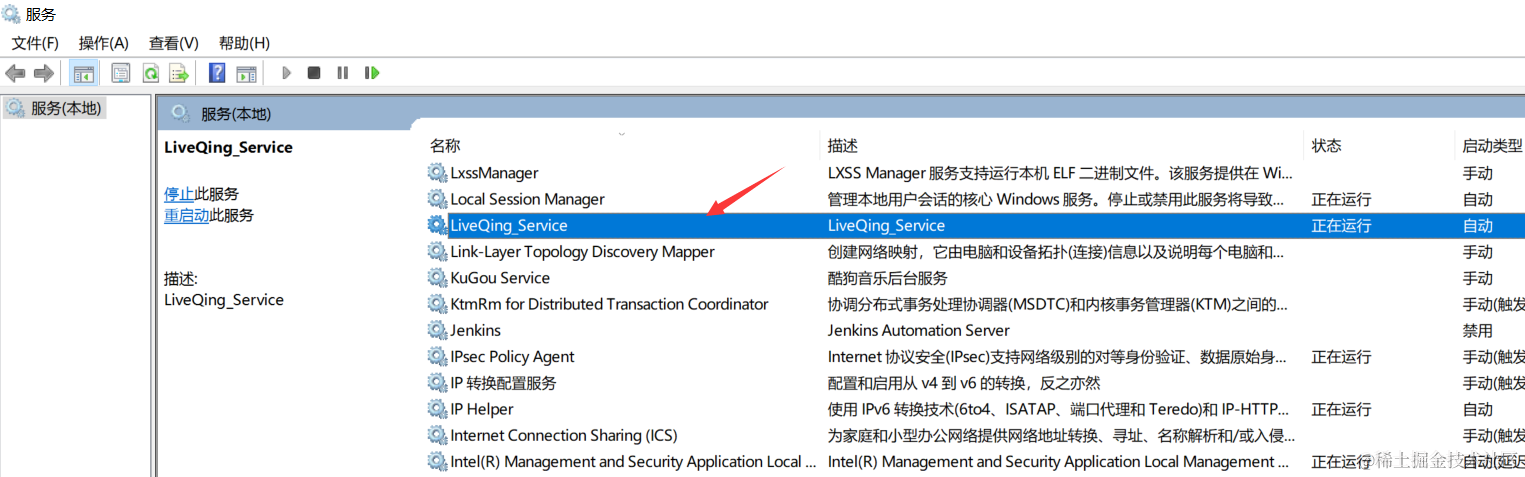Click the gear icon beside IPsec Policy Agent
The width and height of the screenshot is (1525, 477).
tap(437, 357)
